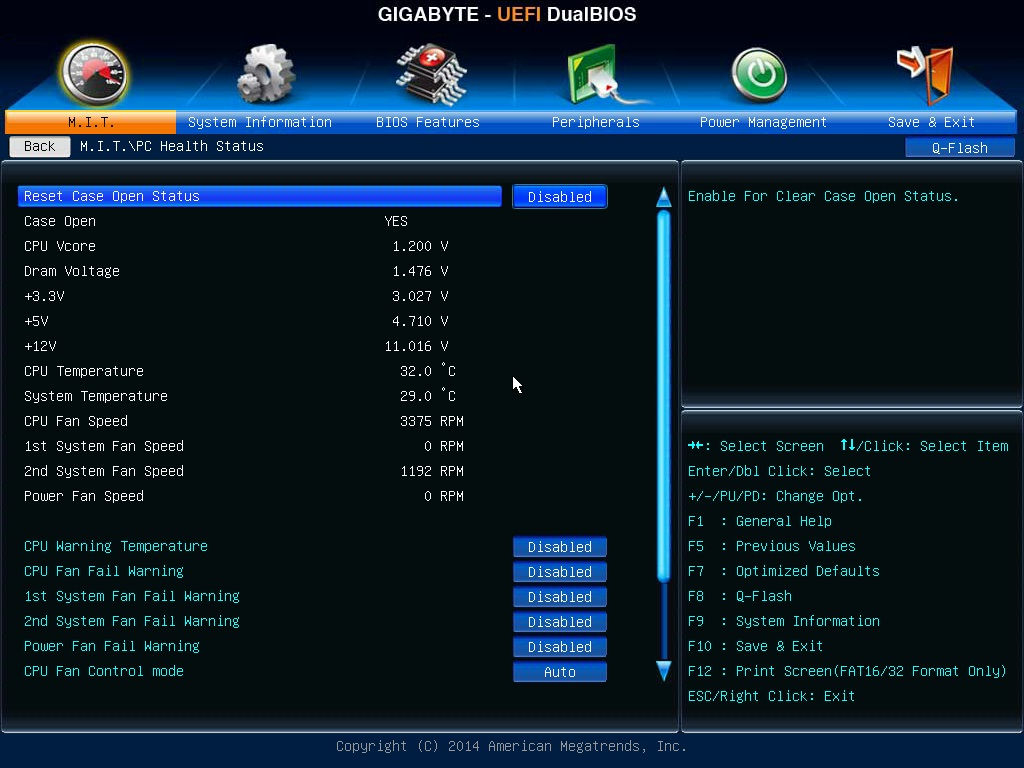The width and height of the screenshot is (1024, 768).
Task: Open the CPU Fan Control mode Auto option
Action: click(560, 671)
